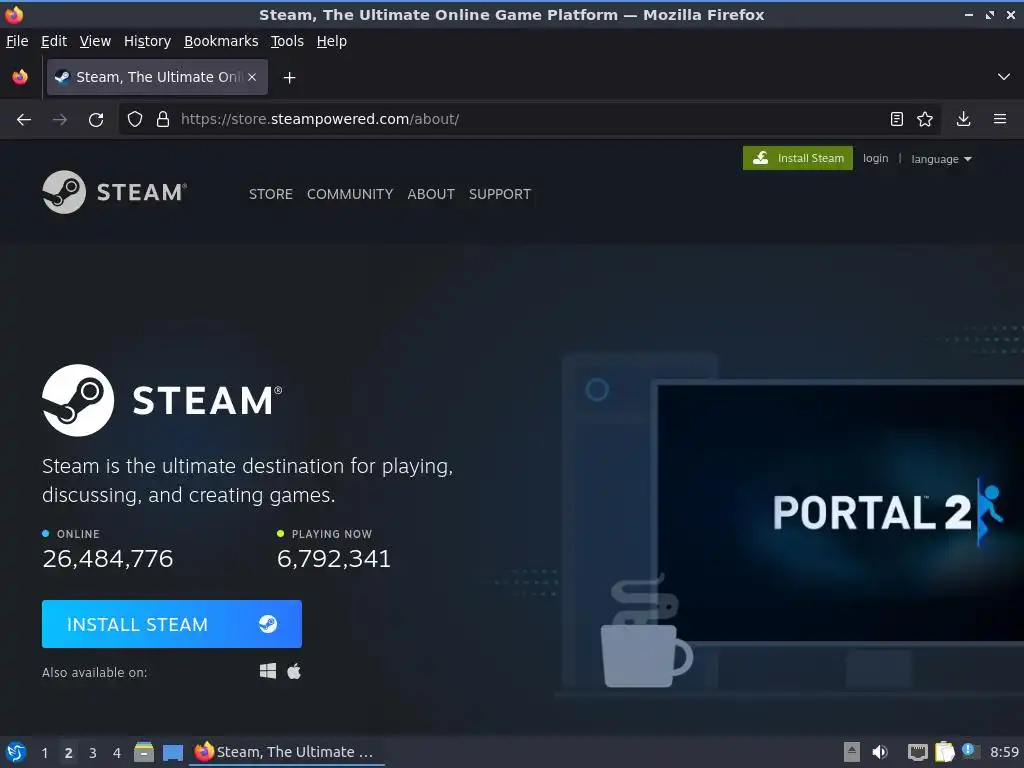
Task: Click the green Install Steam button
Action: [797, 158]
